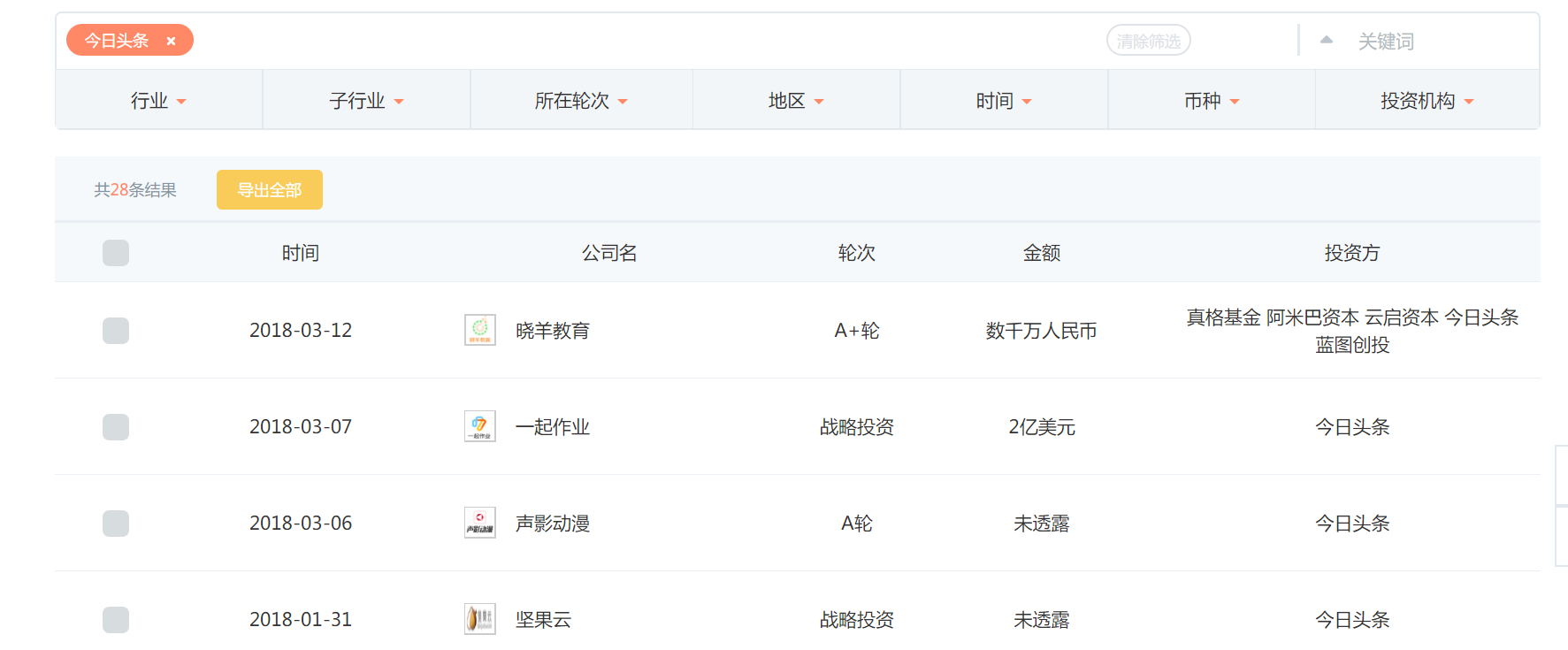Click 真格基金 investor in 晓羊教育 row
Screen dimensions: 1568x650
tap(1223, 317)
